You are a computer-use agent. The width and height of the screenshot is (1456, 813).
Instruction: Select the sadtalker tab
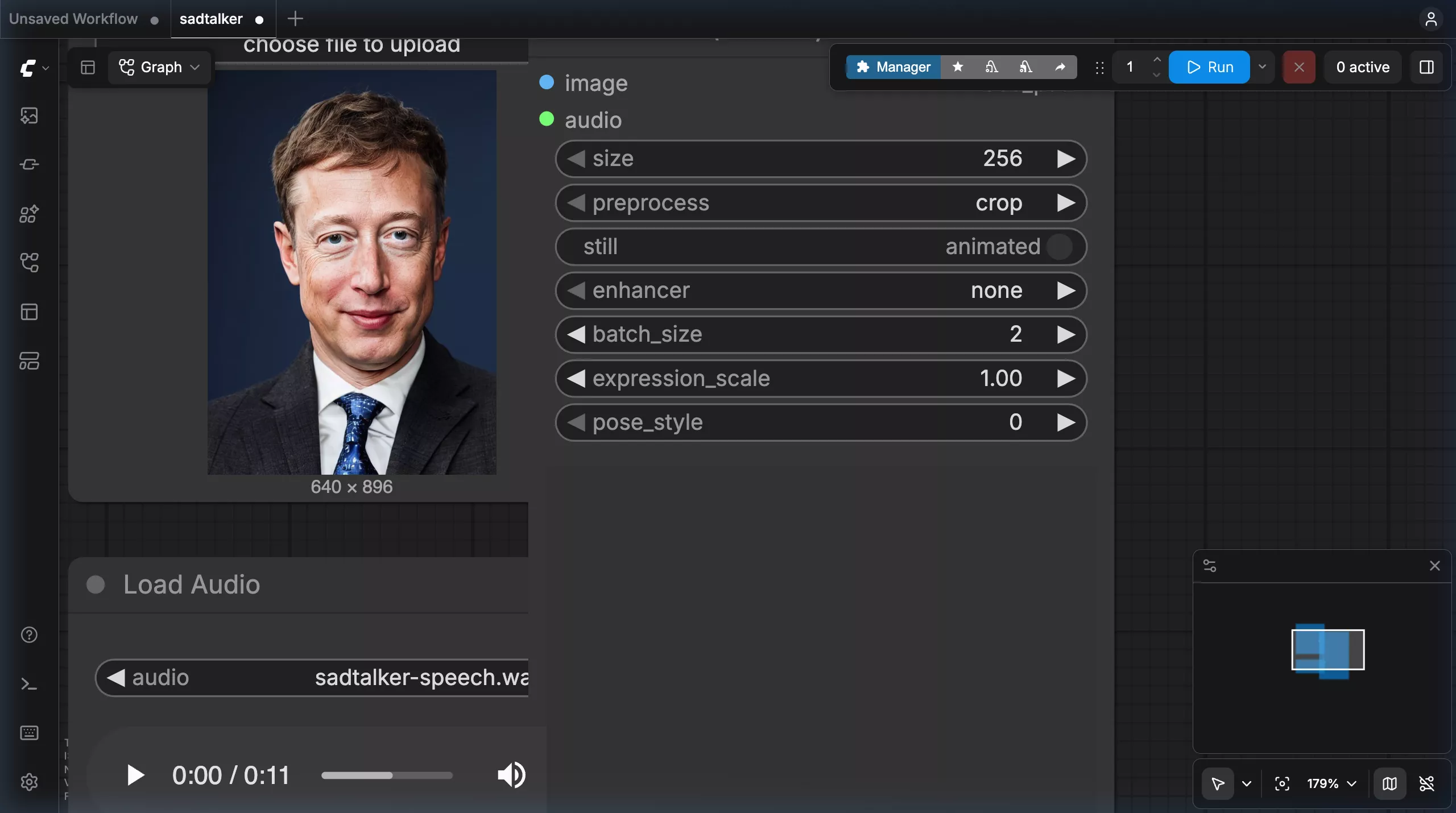pyautogui.click(x=222, y=19)
